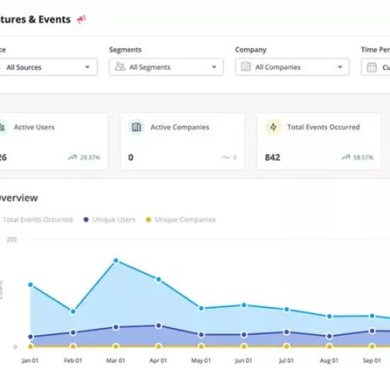This screenshot has height=370, width=390.
Task: Click the Active Users card icon
Action: pos(3,127)
